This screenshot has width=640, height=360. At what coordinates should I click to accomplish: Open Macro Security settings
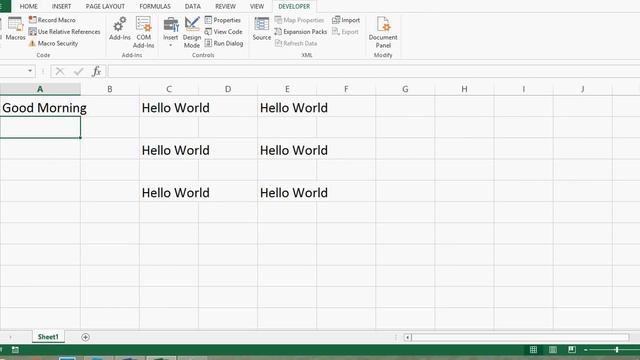pos(53,43)
